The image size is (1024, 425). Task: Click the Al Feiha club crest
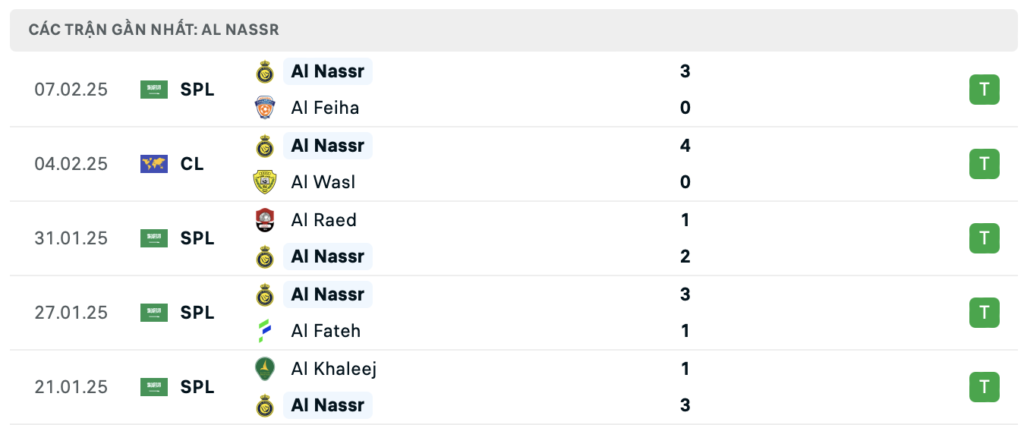[264, 108]
